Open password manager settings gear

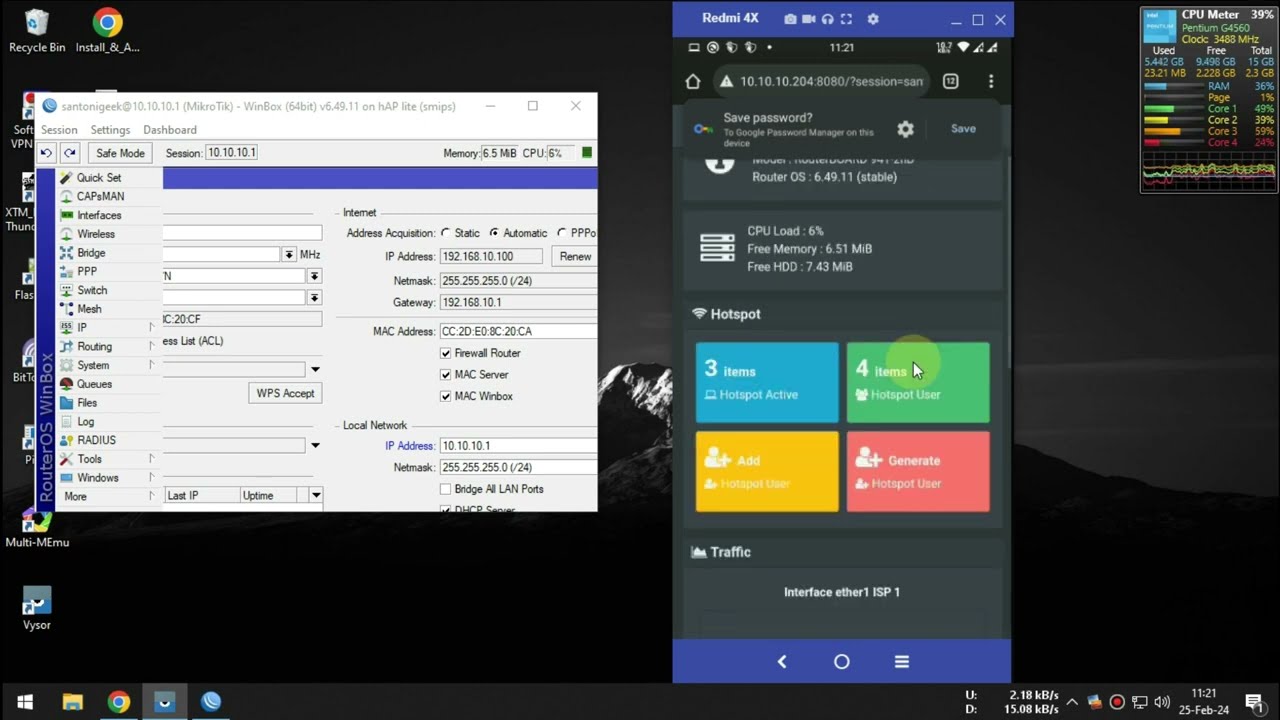tap(905, 129)
